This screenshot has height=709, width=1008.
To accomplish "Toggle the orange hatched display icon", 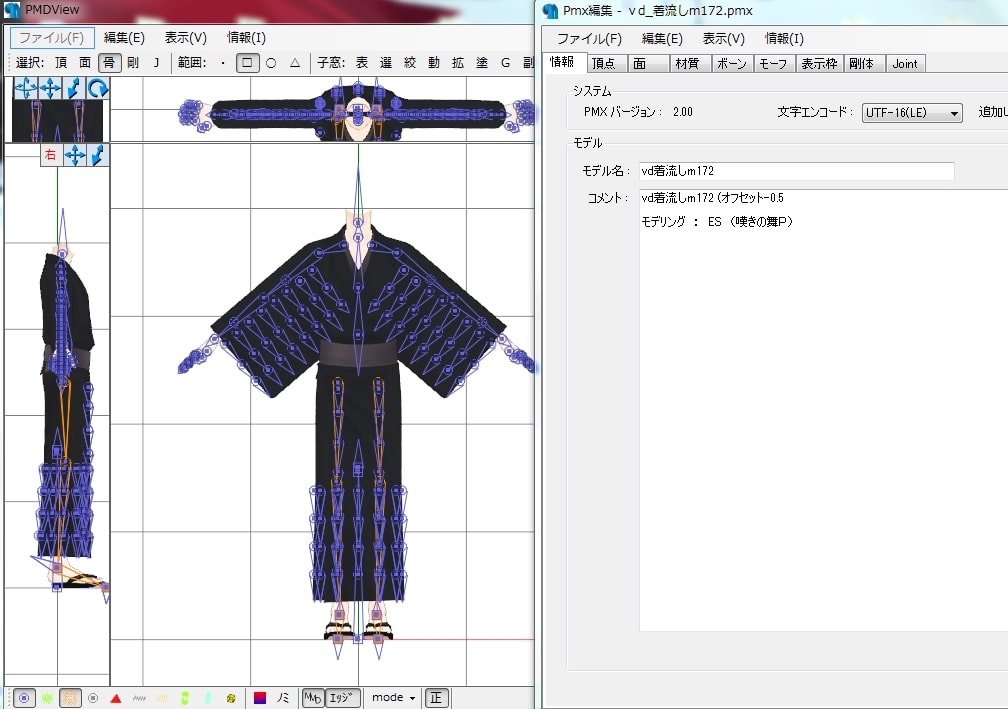I will (x=70, y=697).
